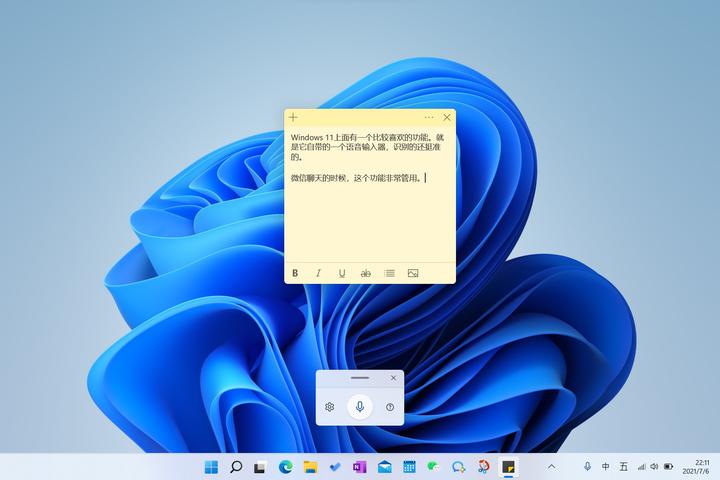Open the sticky note three-dots menu
Image resolution: width=720 pixels, height=480 pixels.
tap(429, 118)
